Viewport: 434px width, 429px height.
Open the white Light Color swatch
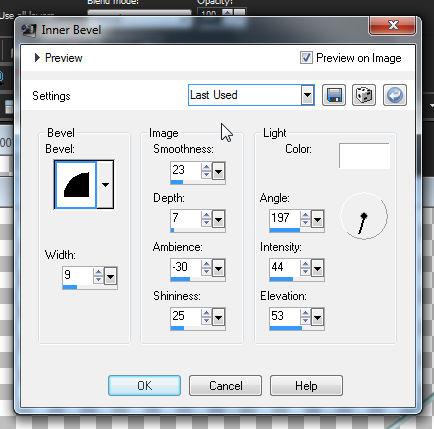(364, 156)
